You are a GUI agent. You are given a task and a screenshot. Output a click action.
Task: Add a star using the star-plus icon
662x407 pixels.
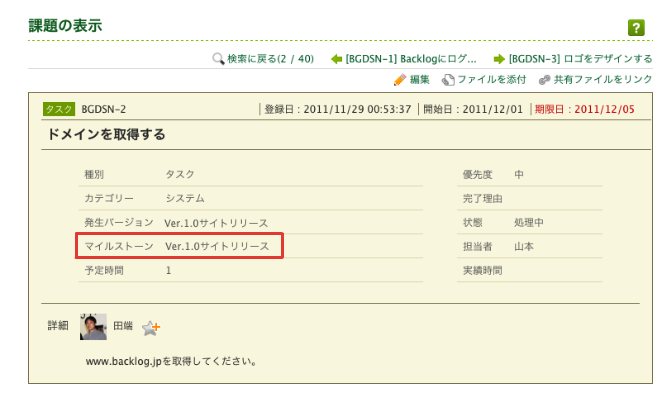point(151,328)
